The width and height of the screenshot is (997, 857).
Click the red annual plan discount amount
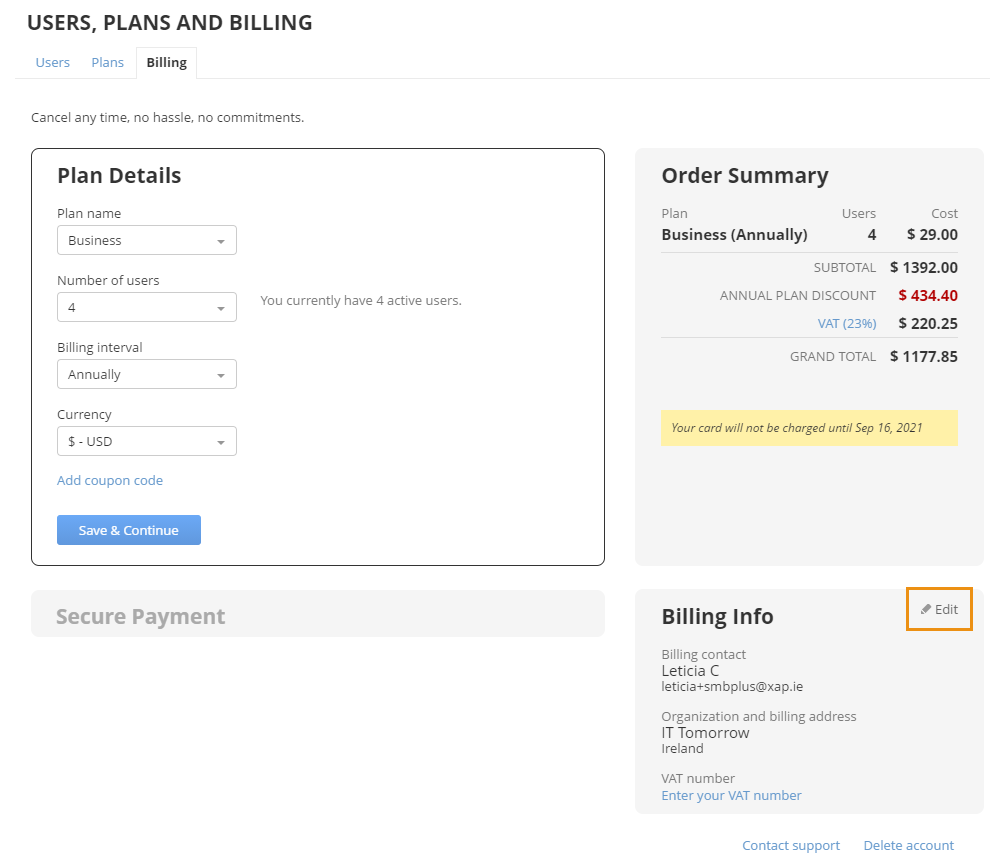(928, 295)
